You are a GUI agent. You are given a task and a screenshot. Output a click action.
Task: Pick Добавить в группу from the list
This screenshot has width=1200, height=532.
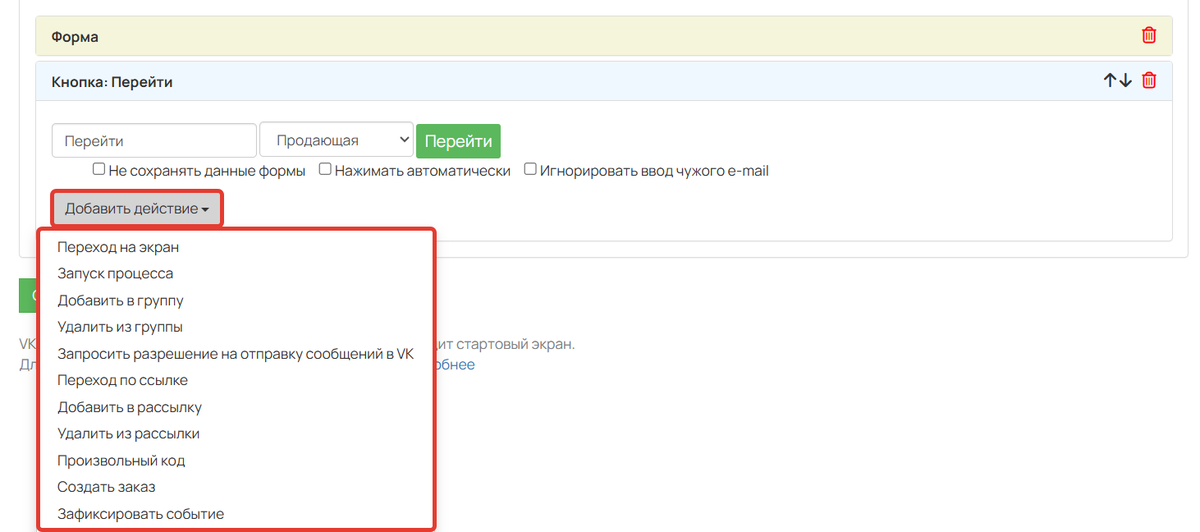tap(120, 300)
